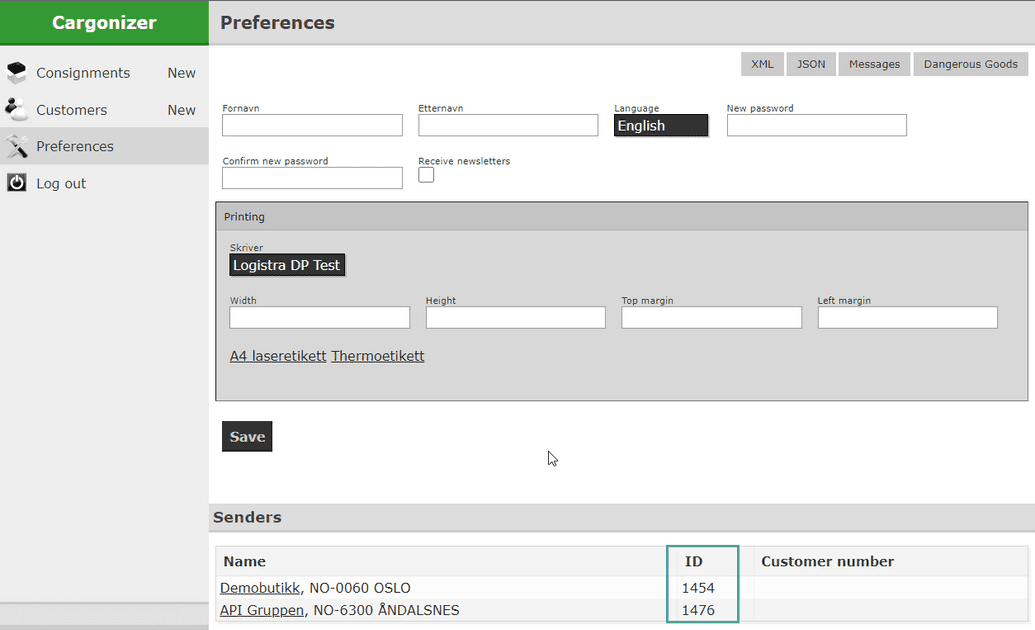Open the Dangerous Goods tab

pos(970,64)
